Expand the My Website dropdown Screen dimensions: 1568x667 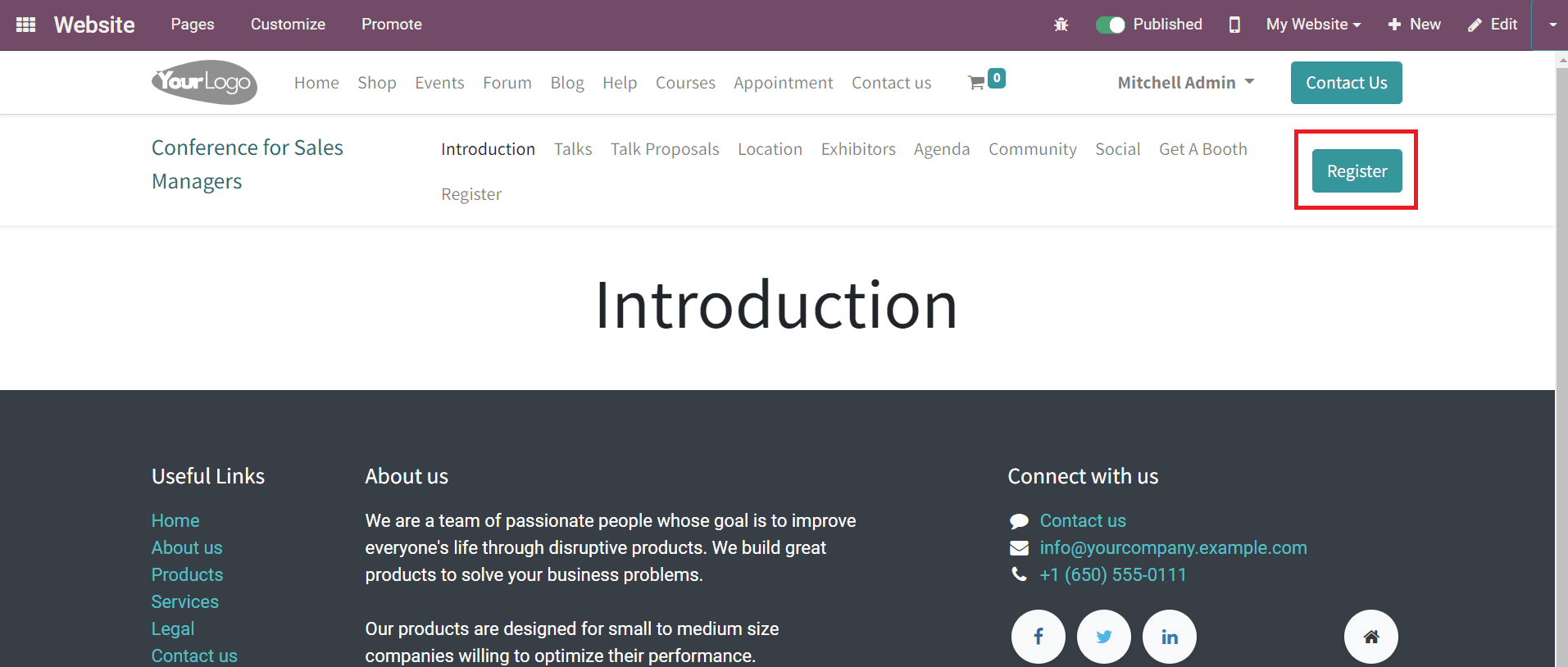point(1313,25)
